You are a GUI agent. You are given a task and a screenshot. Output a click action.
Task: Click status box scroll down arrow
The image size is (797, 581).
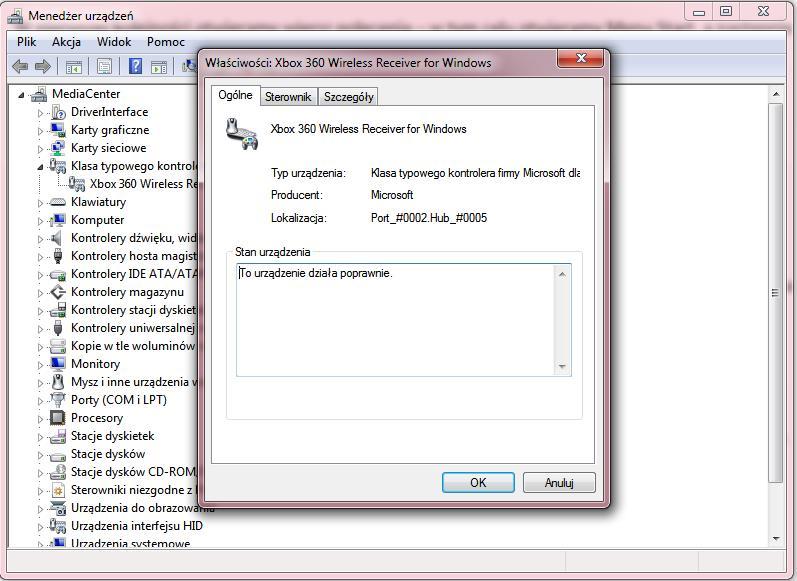tap(562, 366)
